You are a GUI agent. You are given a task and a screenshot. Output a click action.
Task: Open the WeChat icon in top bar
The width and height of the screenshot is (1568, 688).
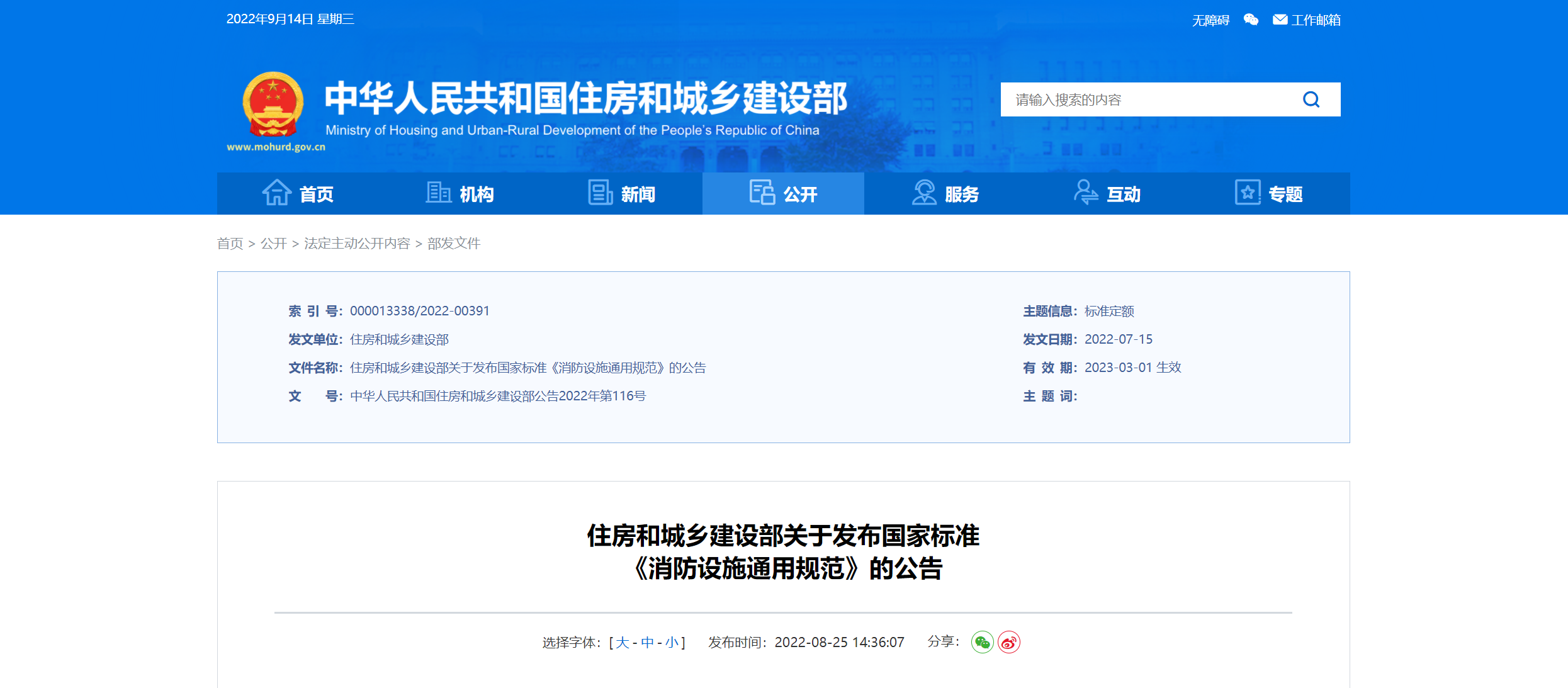1251,20
